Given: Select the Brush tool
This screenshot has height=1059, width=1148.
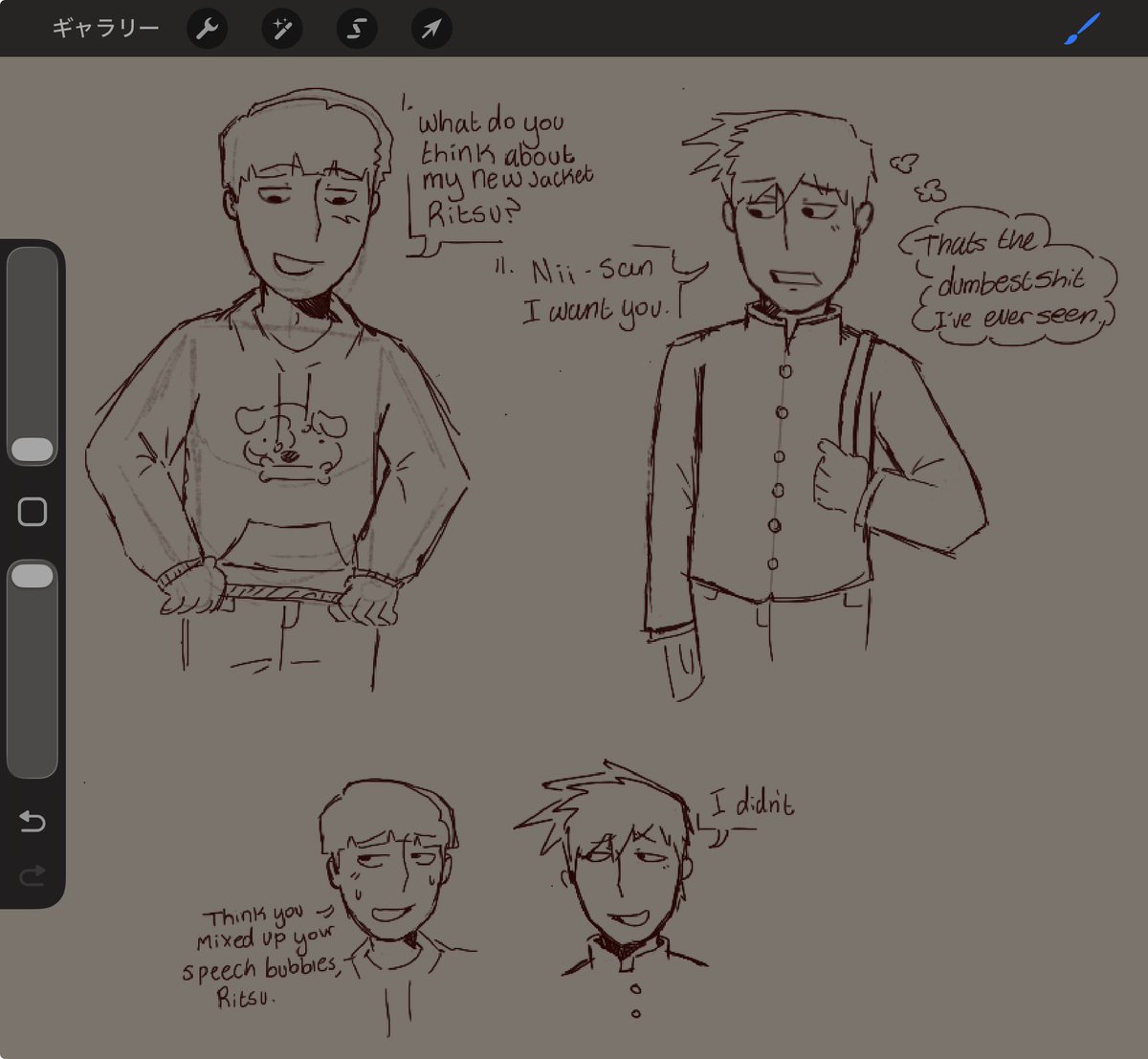Looking at the screenshot, I should (x=1083, y=29).
